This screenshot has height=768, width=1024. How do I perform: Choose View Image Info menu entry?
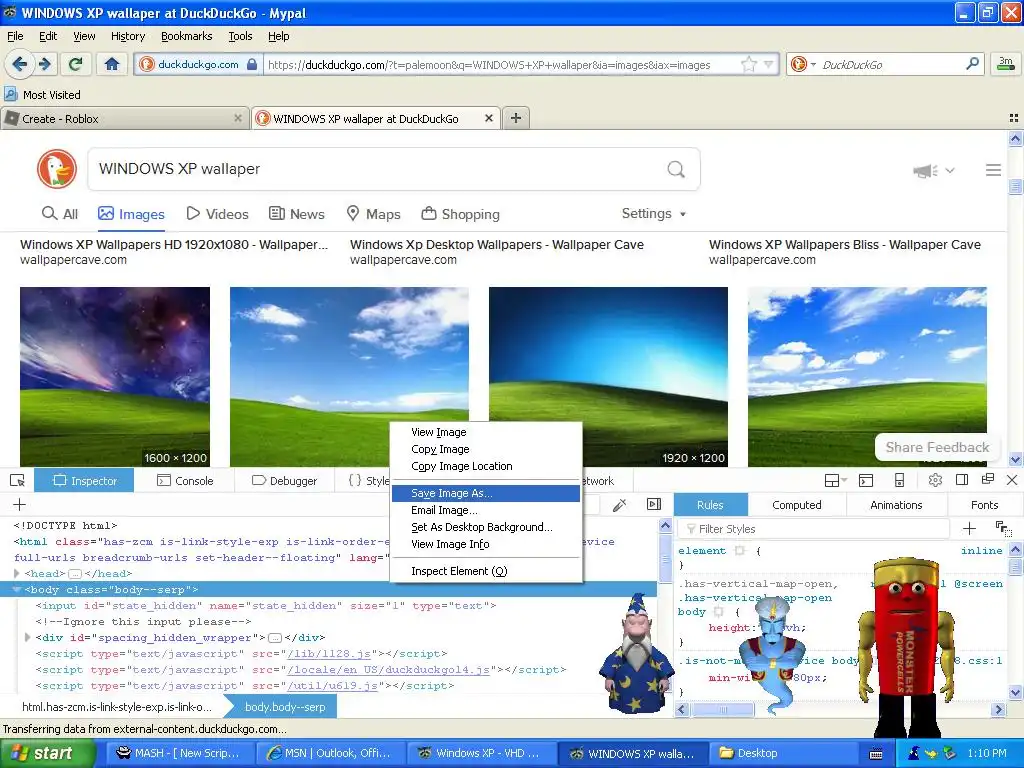(x=486, y=544)
